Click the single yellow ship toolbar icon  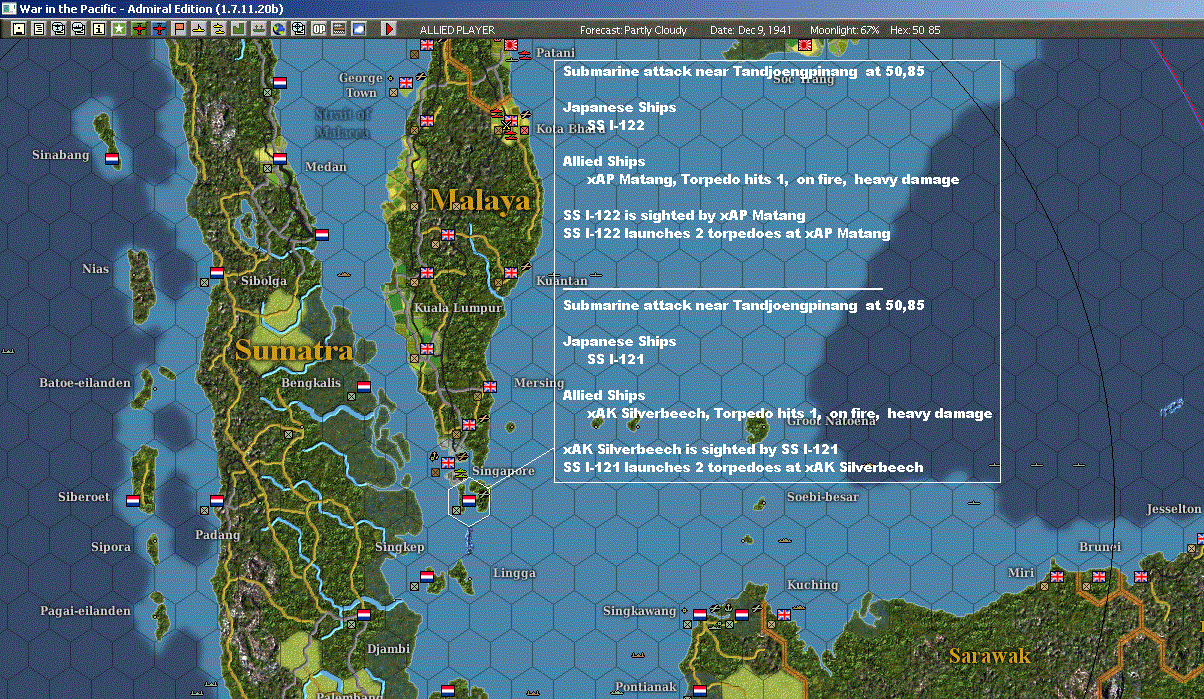(x=199, y=29)
